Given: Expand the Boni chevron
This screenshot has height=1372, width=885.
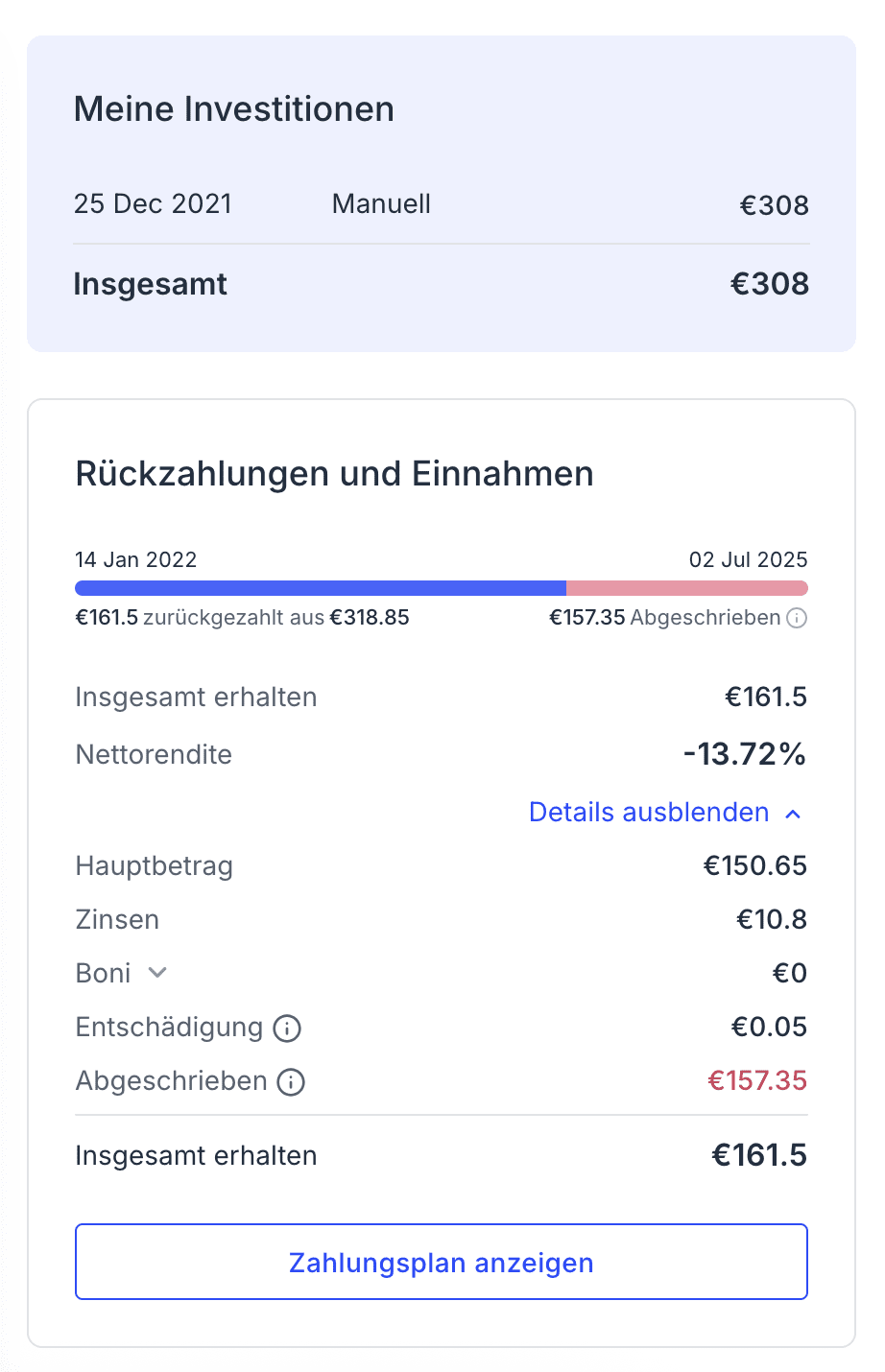Looking at the screenshot, I should point(158,973).
